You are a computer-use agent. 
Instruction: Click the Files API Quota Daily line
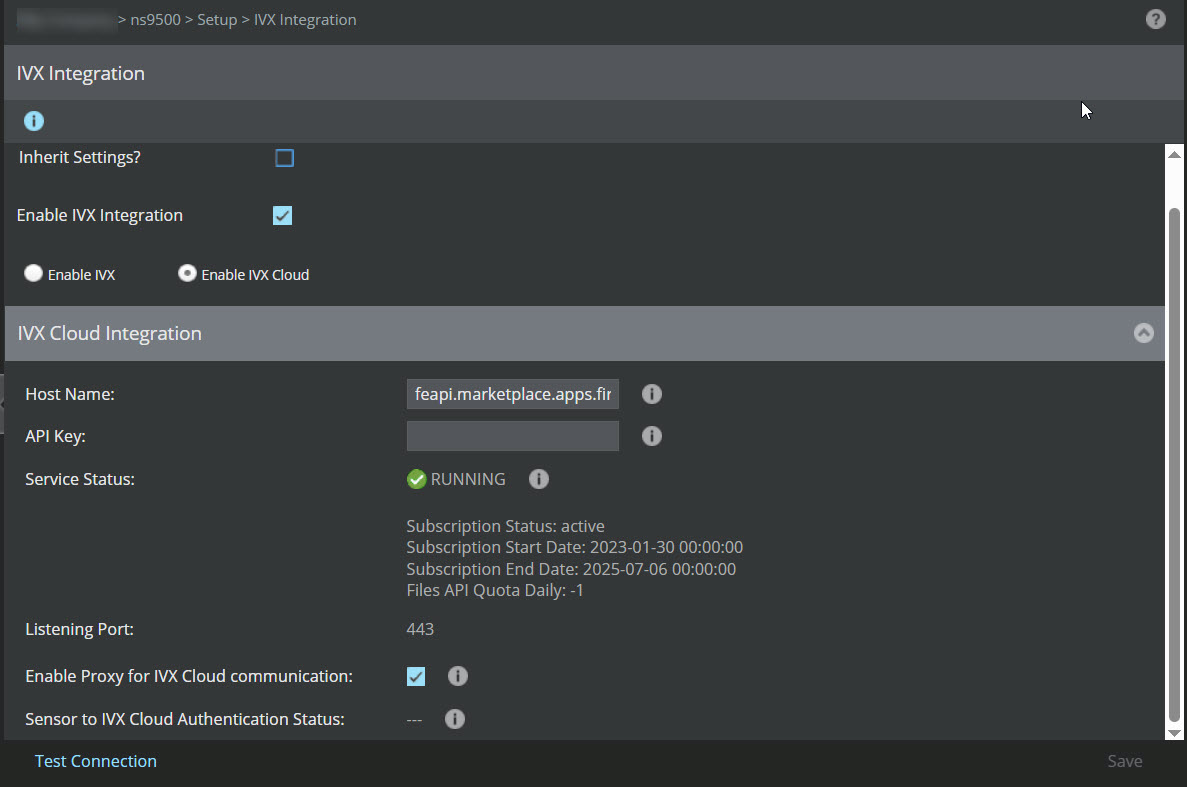click(495, 590)
